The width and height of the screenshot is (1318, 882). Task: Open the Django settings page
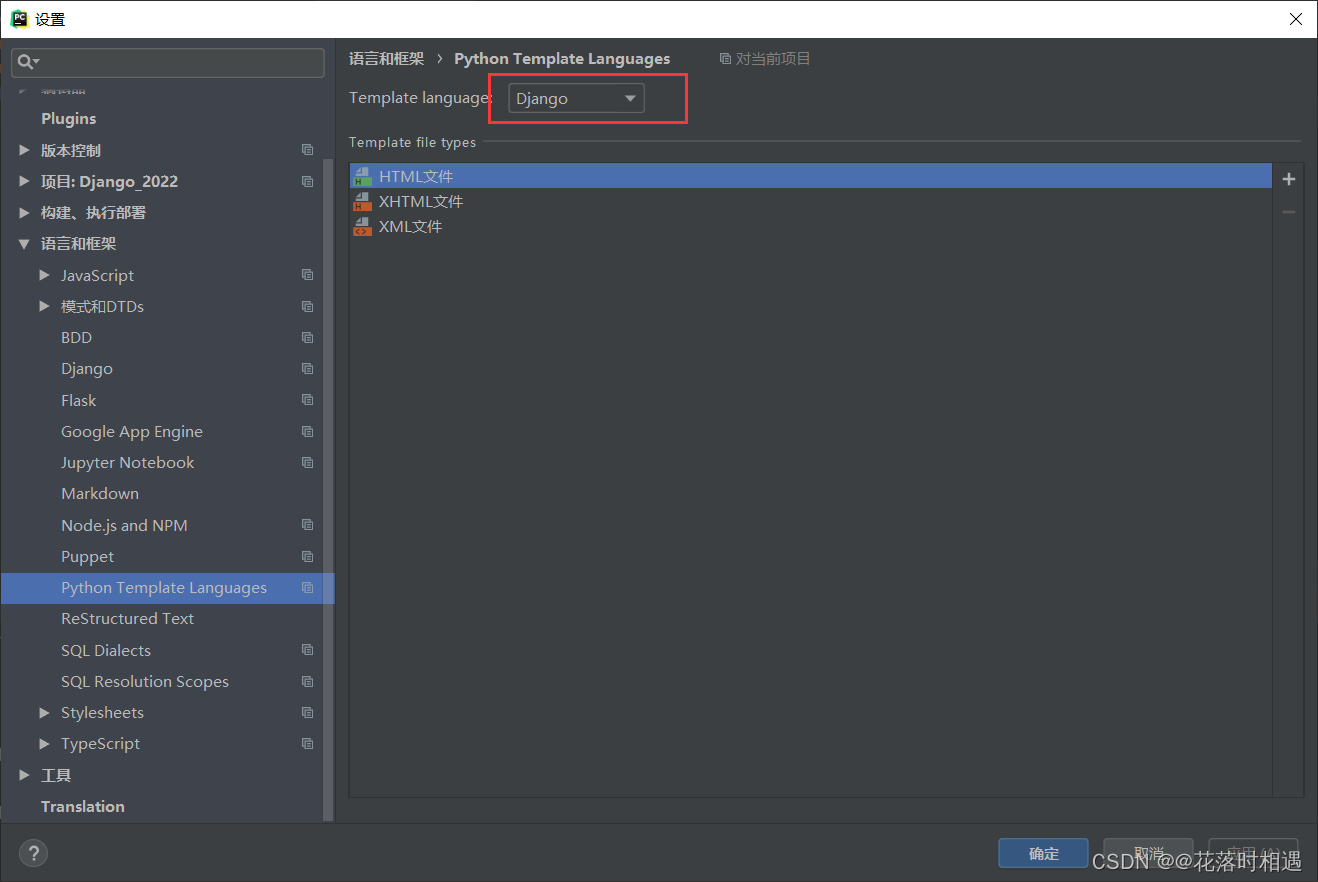[x=87, y=369]
